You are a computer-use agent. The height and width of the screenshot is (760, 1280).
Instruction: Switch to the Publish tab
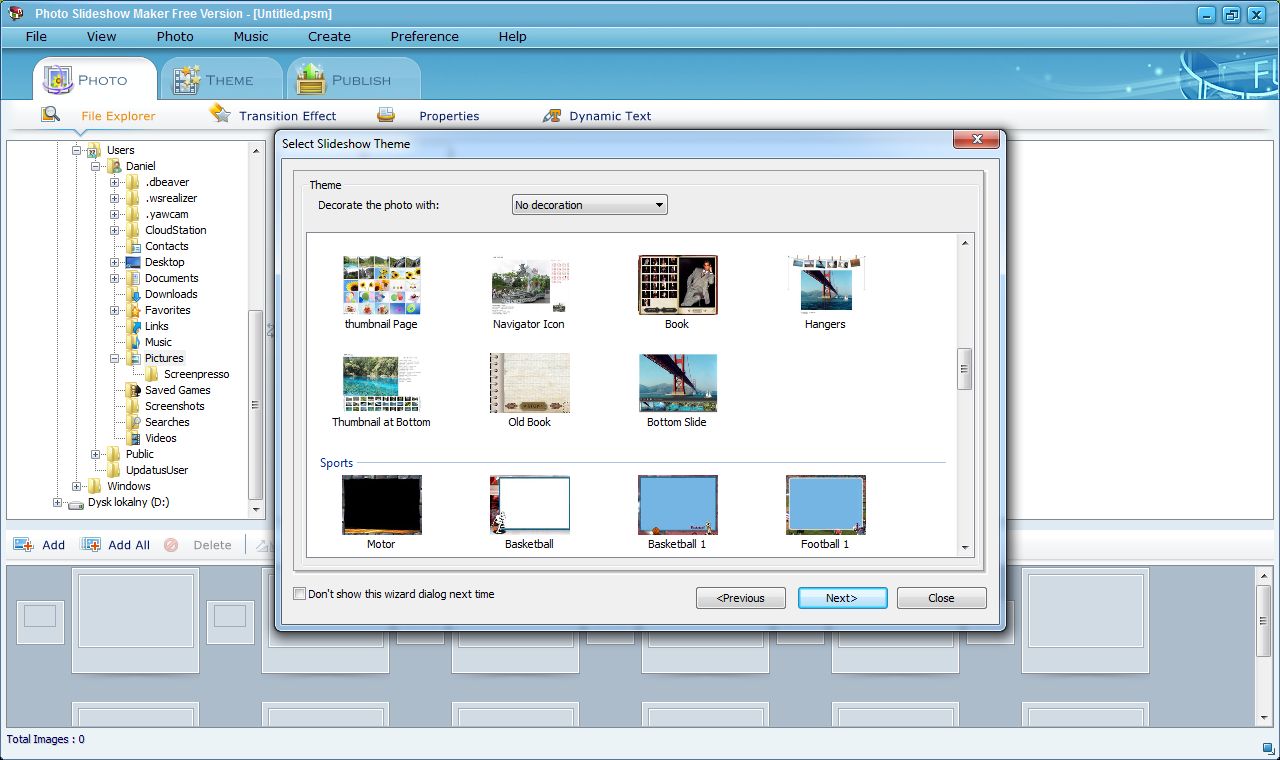coord(354,79)
